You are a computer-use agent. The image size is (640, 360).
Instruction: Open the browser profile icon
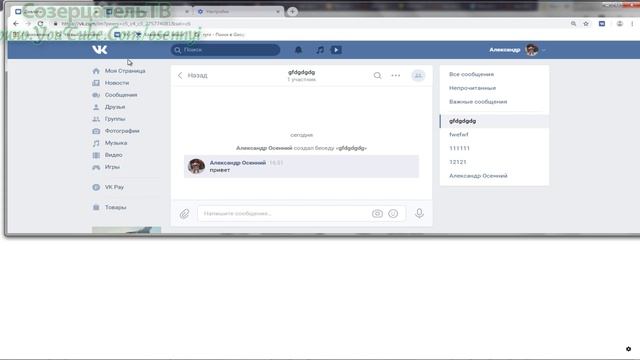click(620, 24)
